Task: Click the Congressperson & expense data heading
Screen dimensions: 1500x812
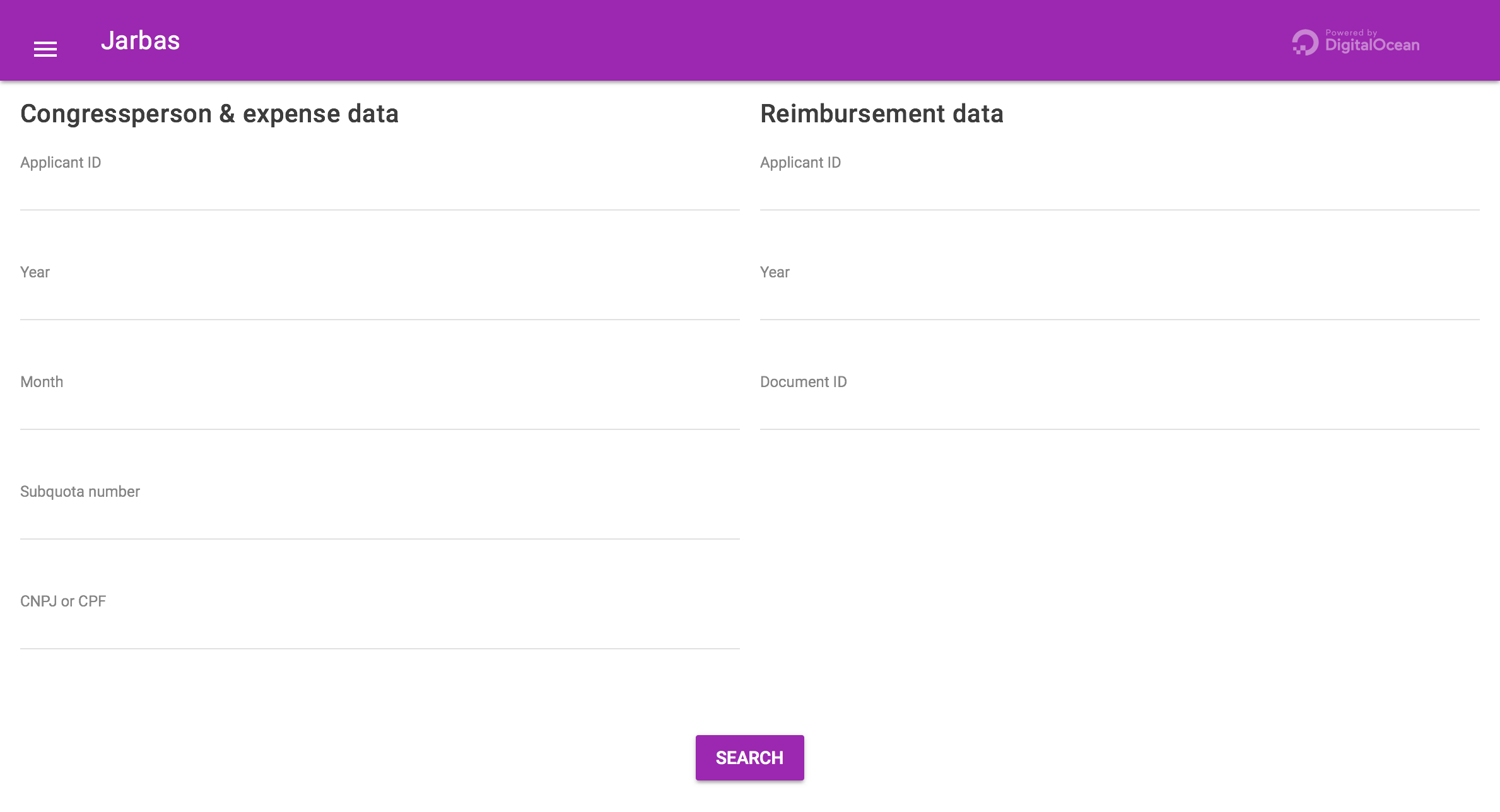Action: pyautogui.click(x=209, y=114)
